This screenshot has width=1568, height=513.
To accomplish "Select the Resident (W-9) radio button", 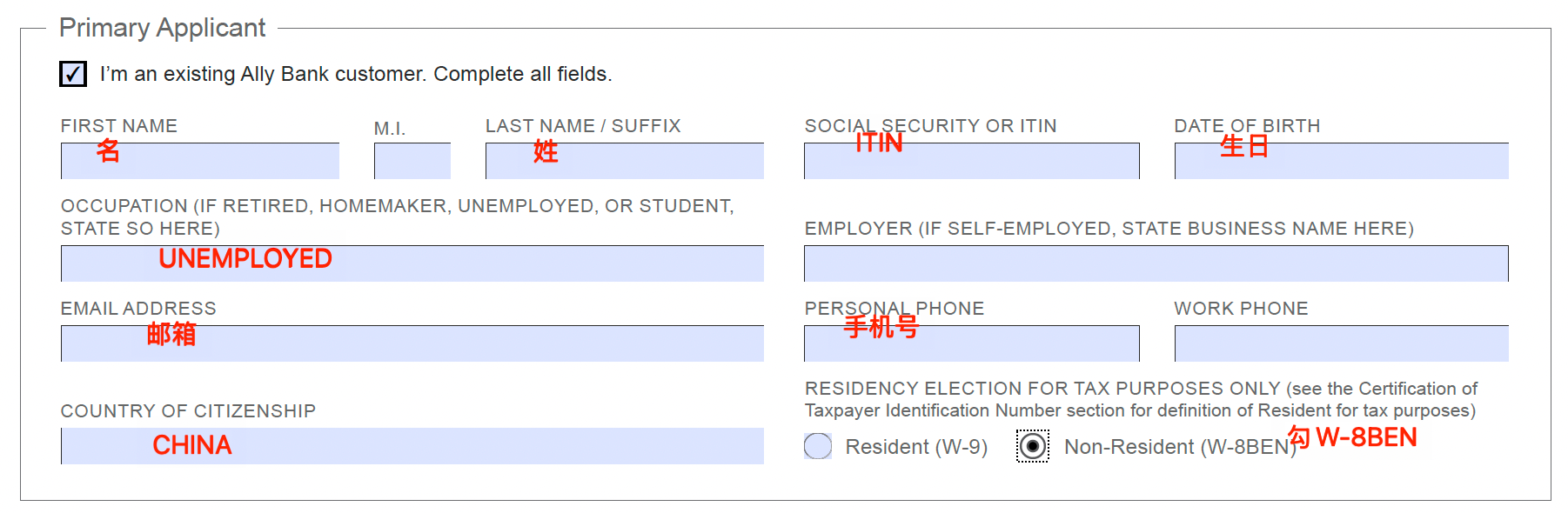I will pyautogui.click(x=818, y=446).
